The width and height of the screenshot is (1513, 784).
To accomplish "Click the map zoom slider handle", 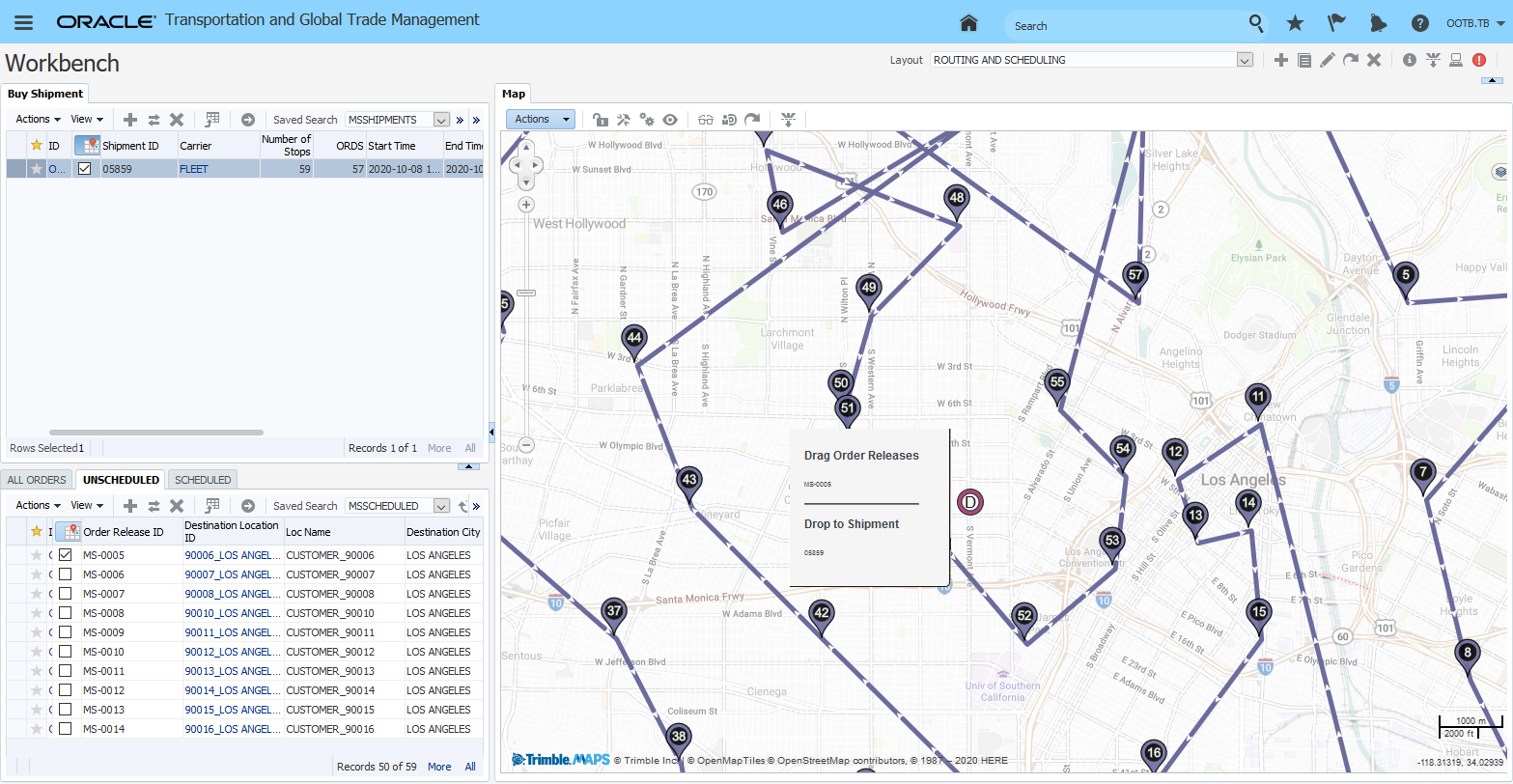I will [x=526, y=293].
